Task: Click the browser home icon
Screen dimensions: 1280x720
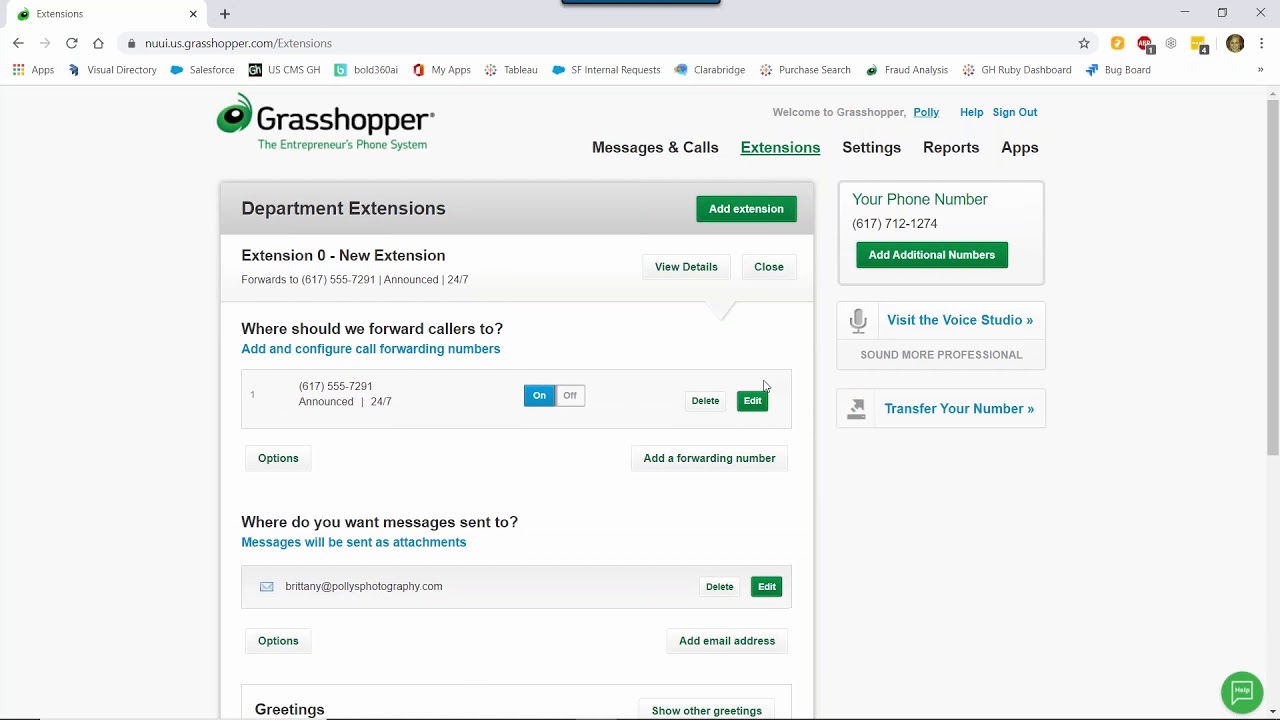Action: [x=98, y=43]
